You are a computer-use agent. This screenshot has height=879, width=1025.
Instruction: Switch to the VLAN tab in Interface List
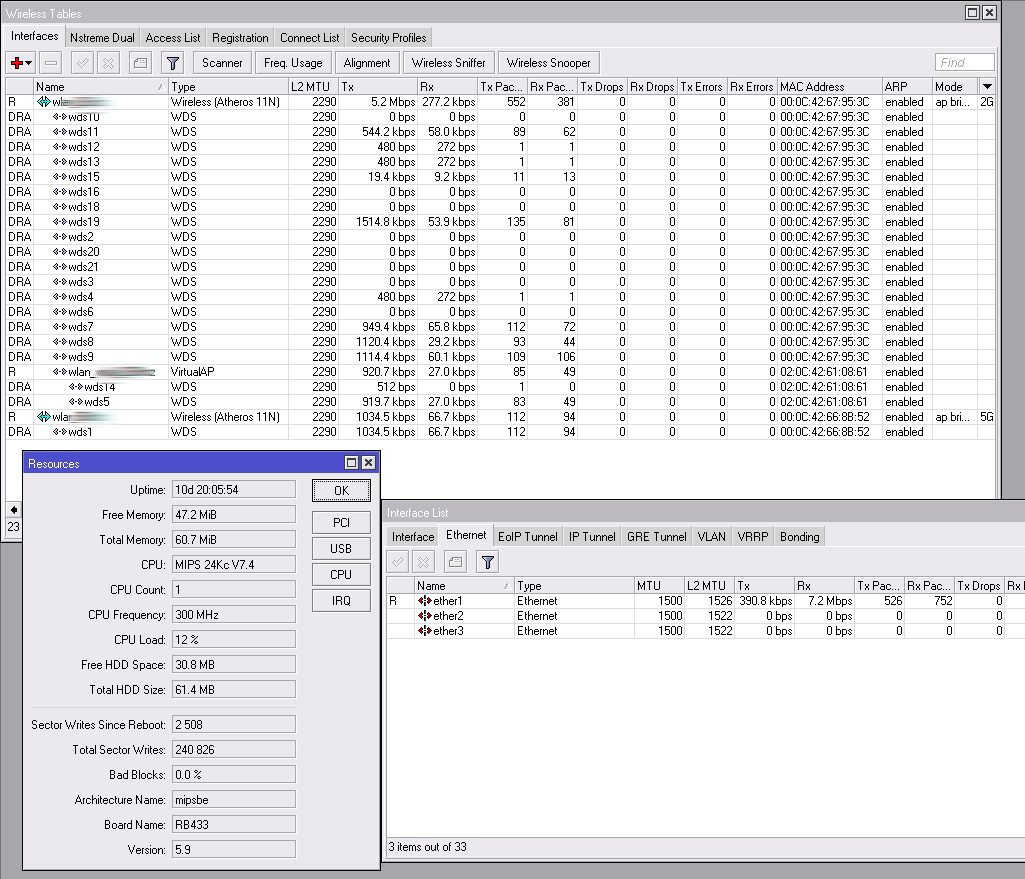pyautogui.click(x=712, y=537)
